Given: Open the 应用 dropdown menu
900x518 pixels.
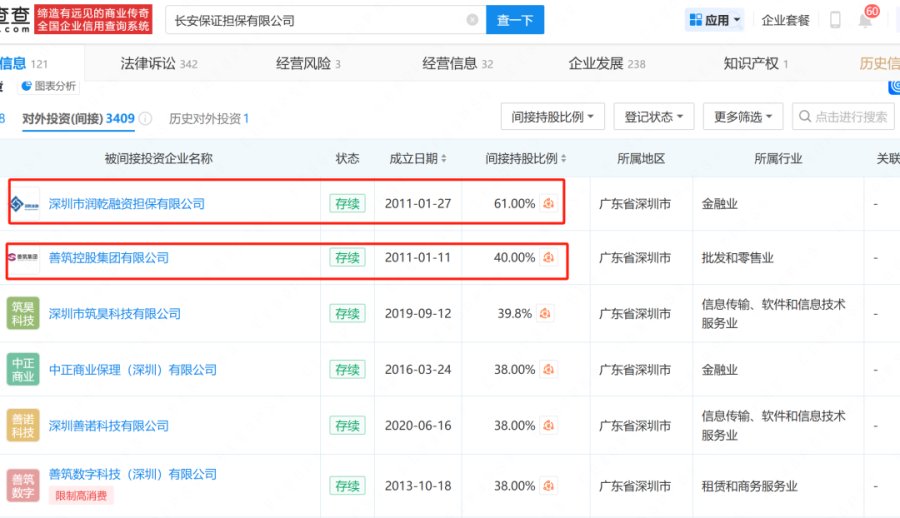Looking at the screenshot, I should pyautogui.click(x=715, y=20).
